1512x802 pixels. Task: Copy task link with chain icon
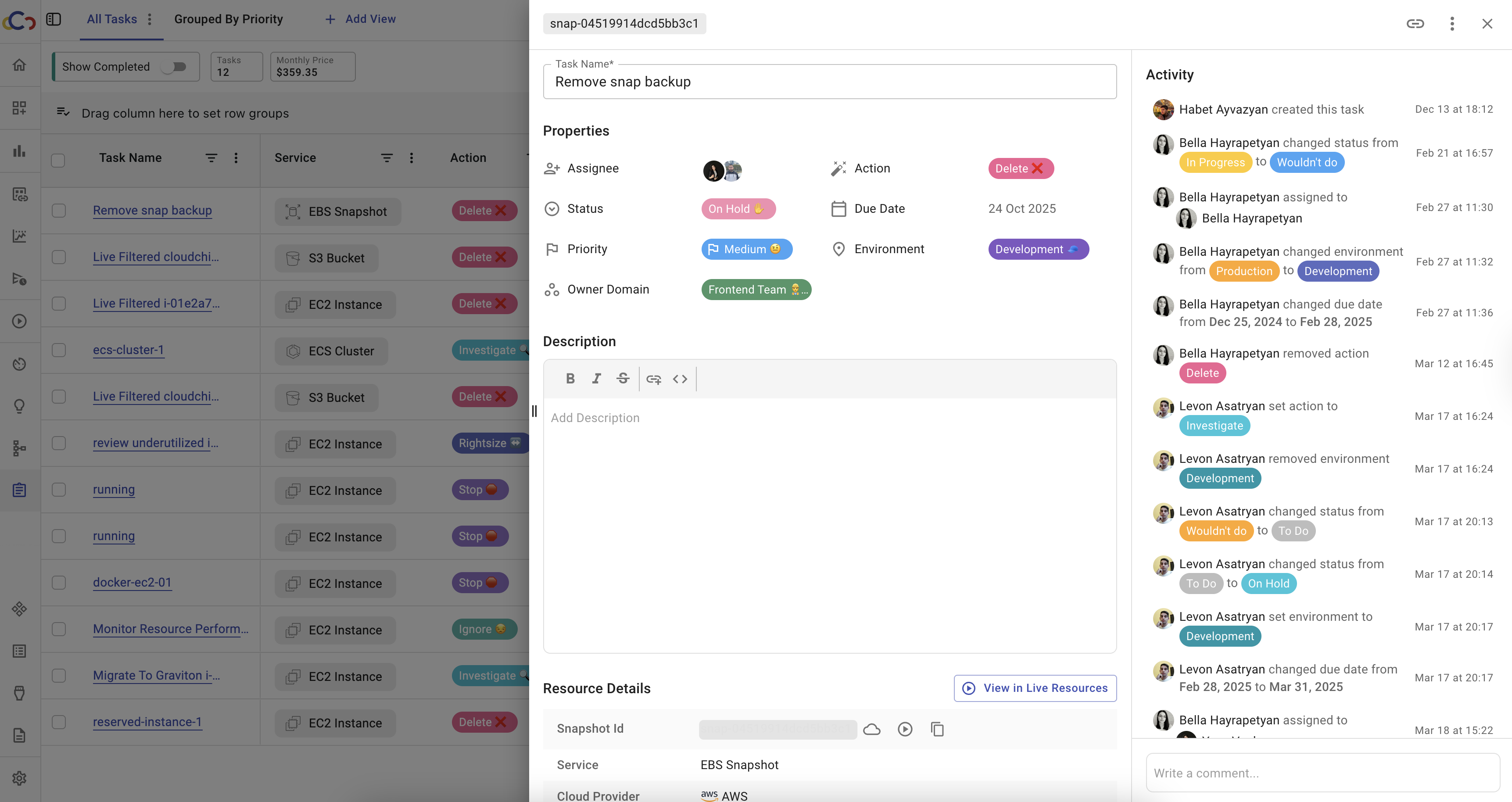pyautogui.click(x=1415, y=24)
